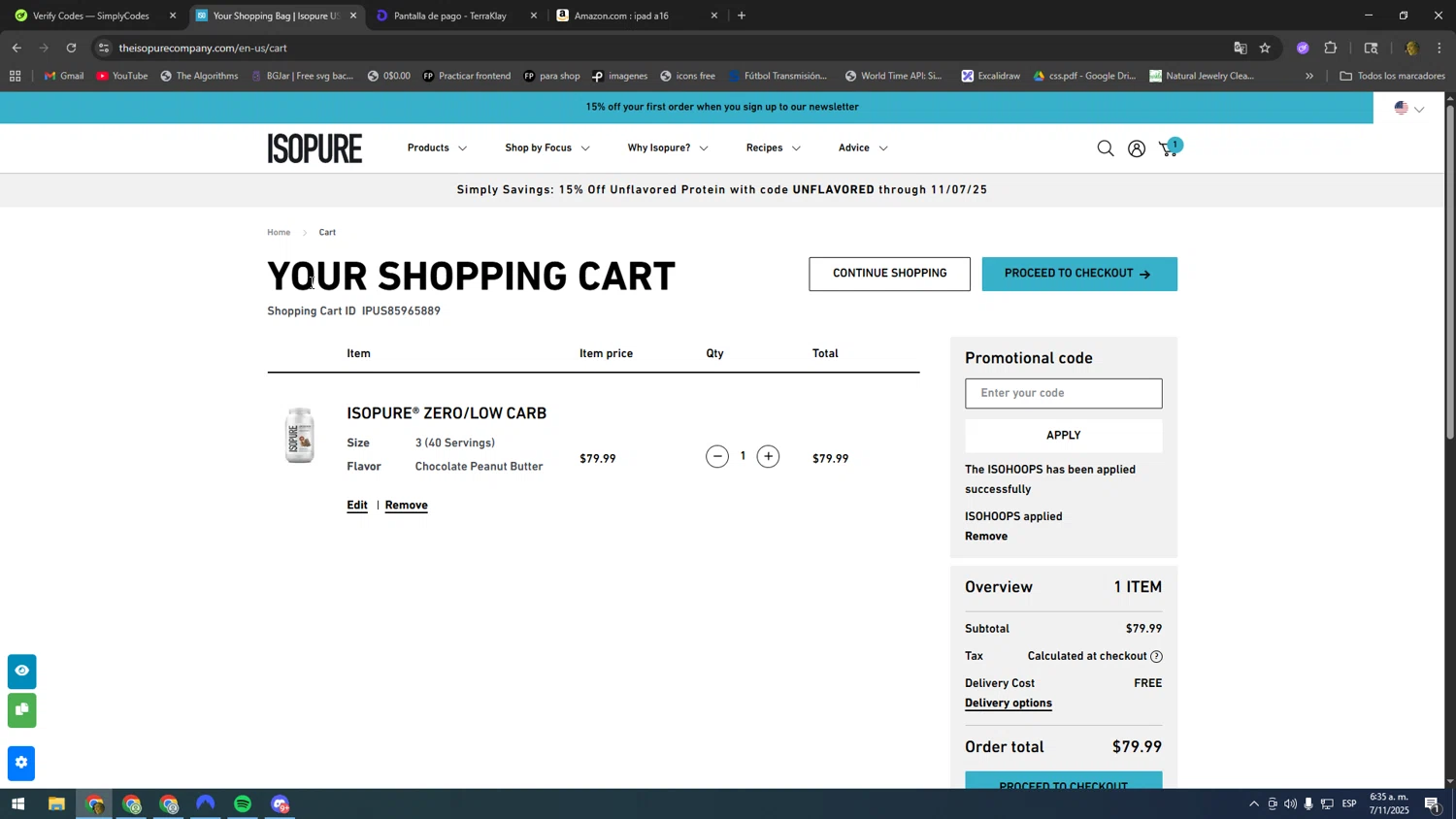Click the Continue Shopping button
This screenshot has width=1456, height=819.
(889, 274)
